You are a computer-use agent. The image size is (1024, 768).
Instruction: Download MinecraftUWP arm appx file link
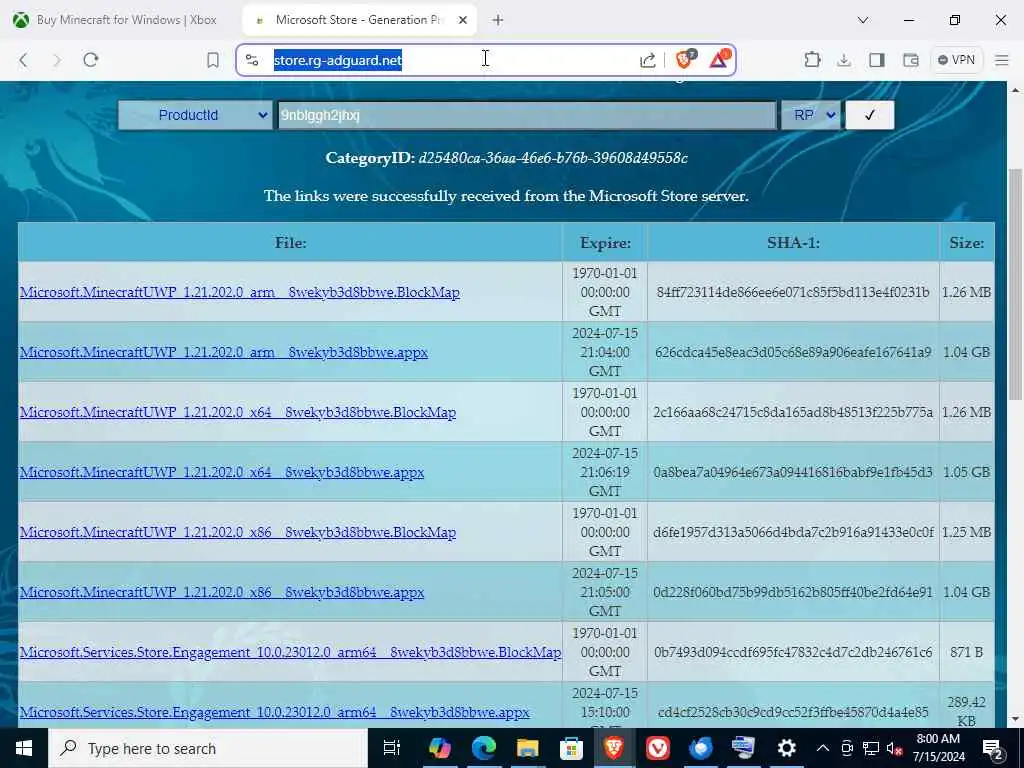coord(224,352)
